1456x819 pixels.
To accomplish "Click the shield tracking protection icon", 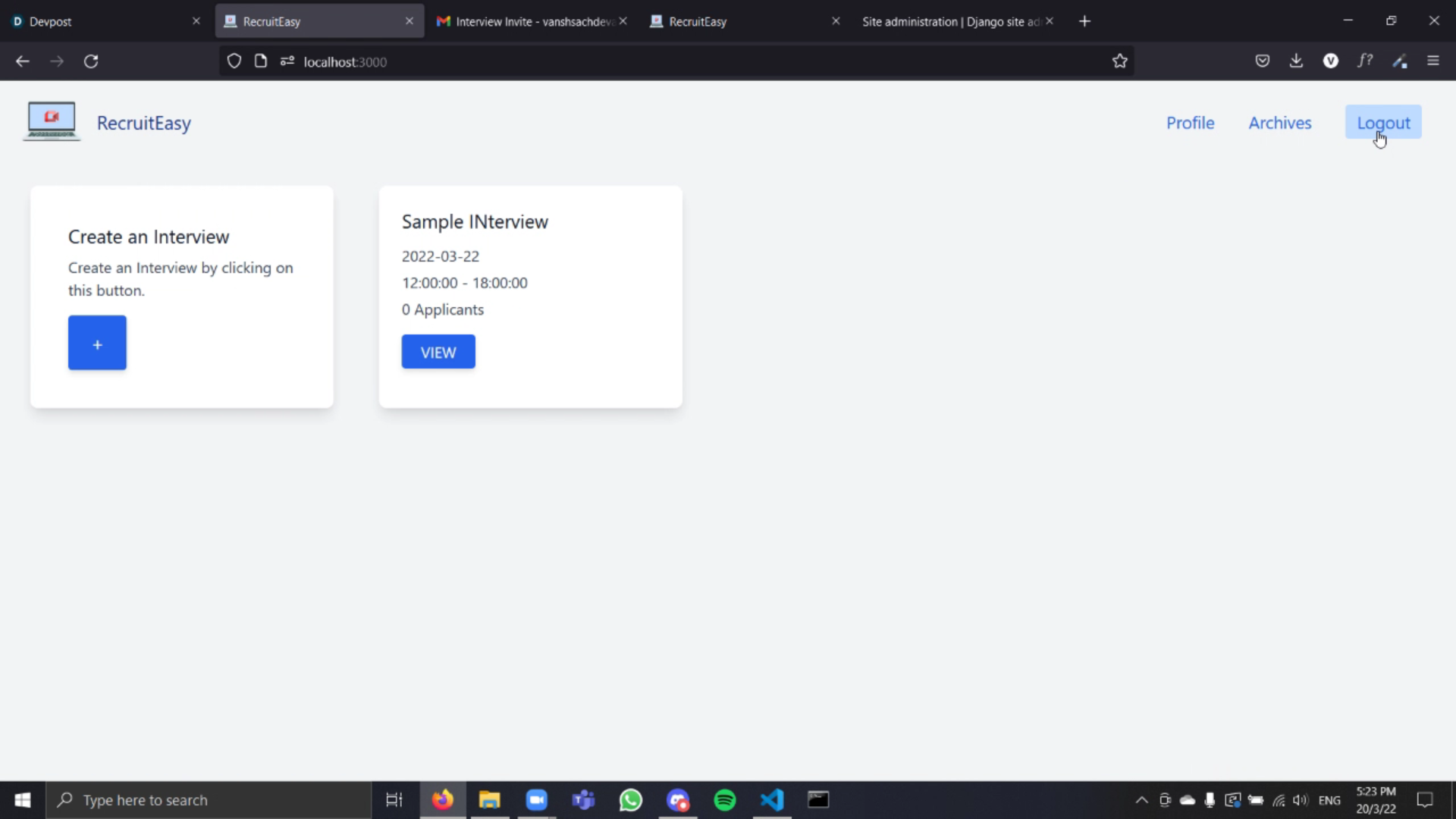I will pyautogui.click(x=234, y=61).
